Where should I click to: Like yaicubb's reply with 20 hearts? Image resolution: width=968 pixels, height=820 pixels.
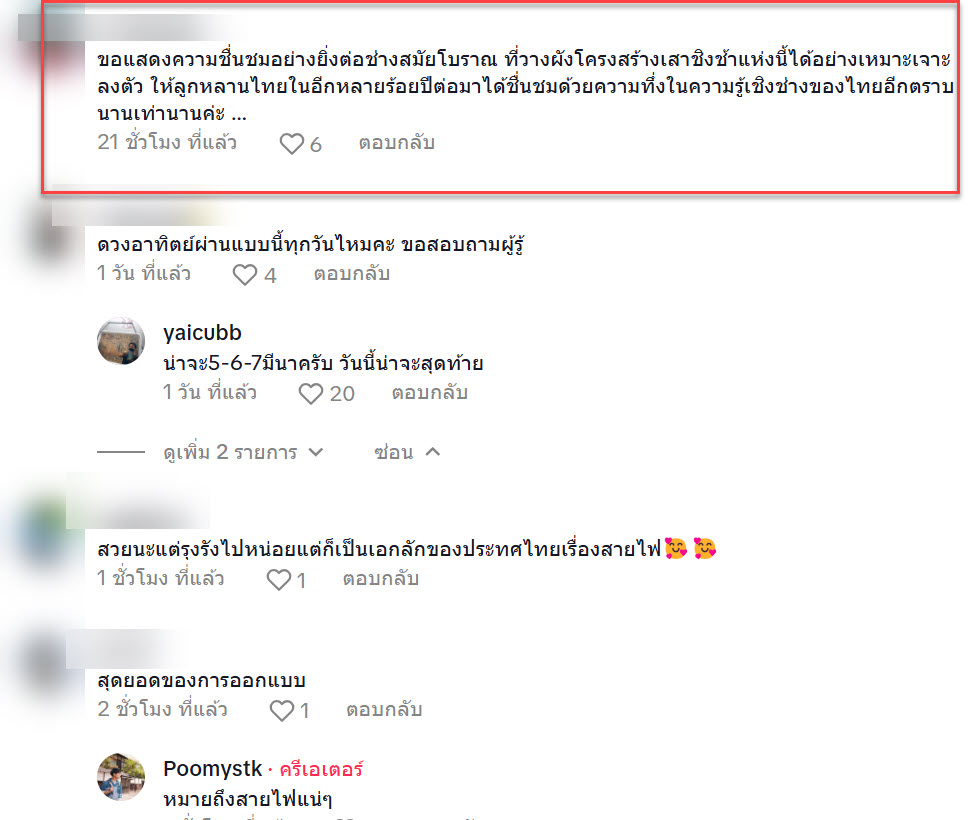pos(311,394)
